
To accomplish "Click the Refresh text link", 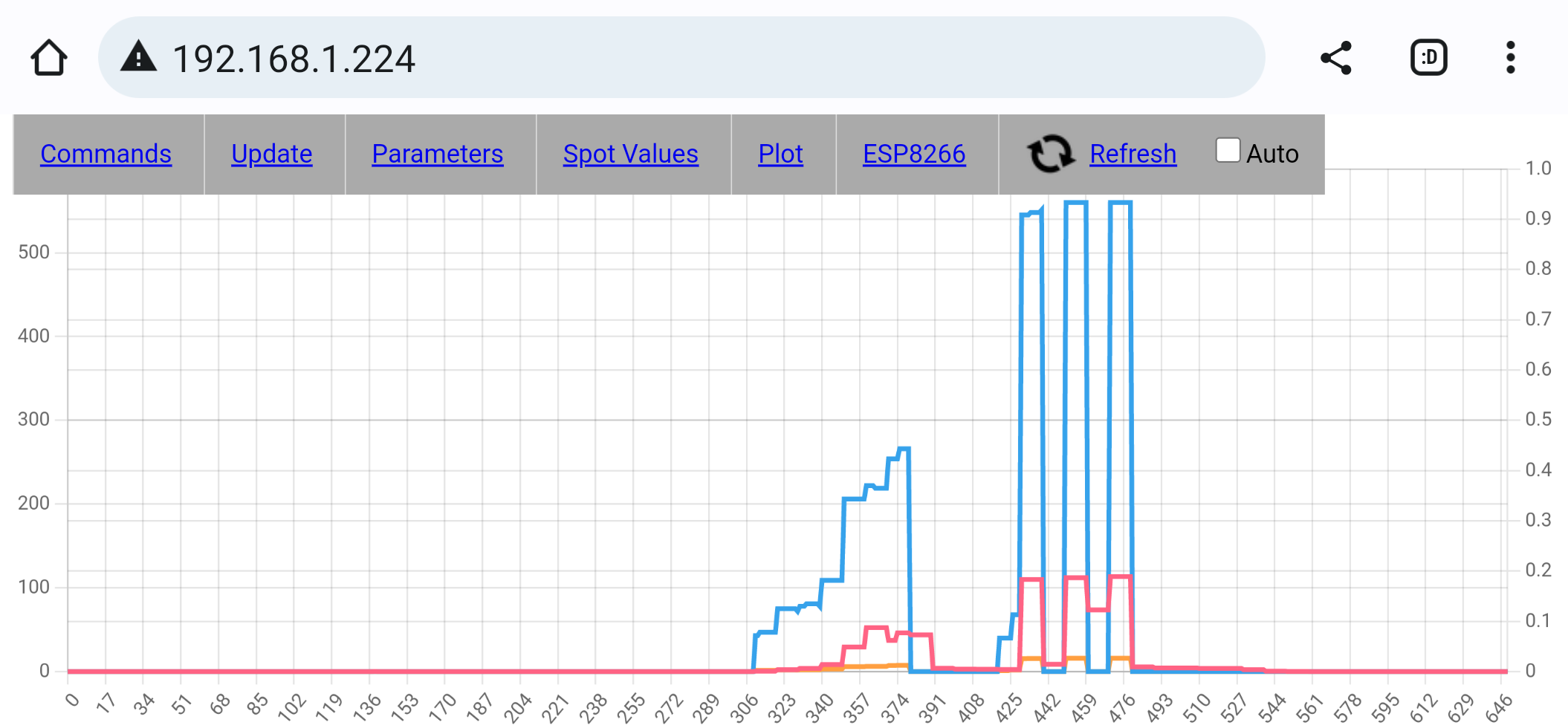I will pyautogui.click(x=1133, y=154).
